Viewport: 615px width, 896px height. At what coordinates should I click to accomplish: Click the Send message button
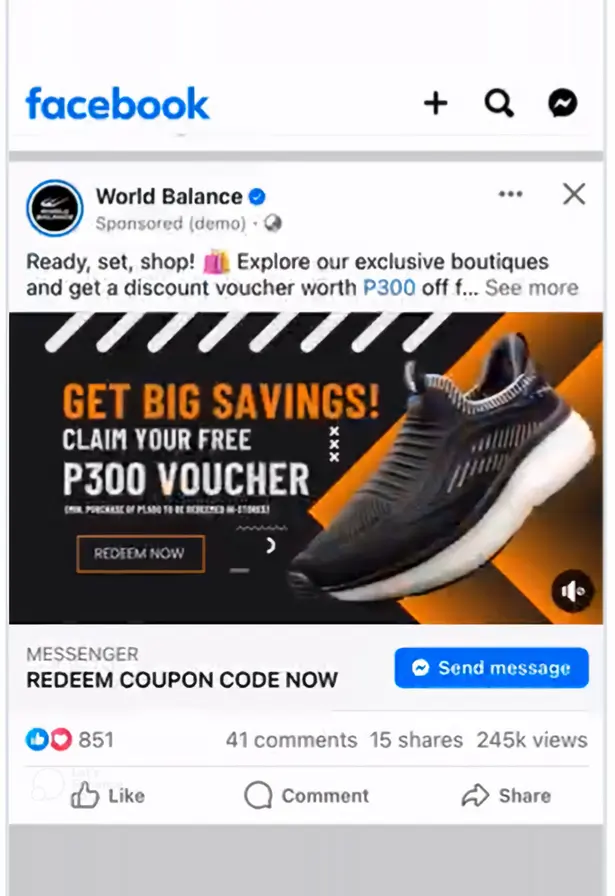pyautogui.click(x=492, y=667)
